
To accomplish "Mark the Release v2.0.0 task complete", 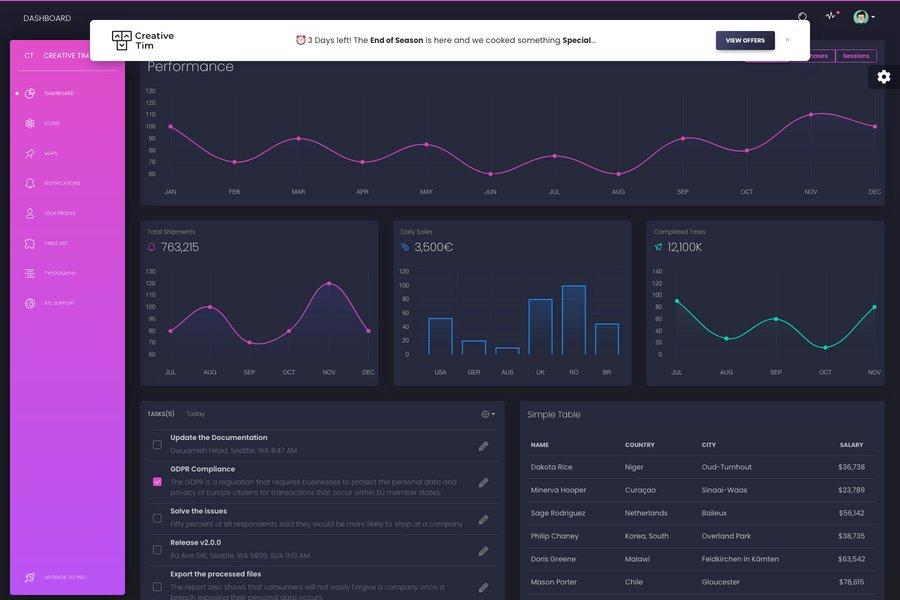I will point(156,548).
